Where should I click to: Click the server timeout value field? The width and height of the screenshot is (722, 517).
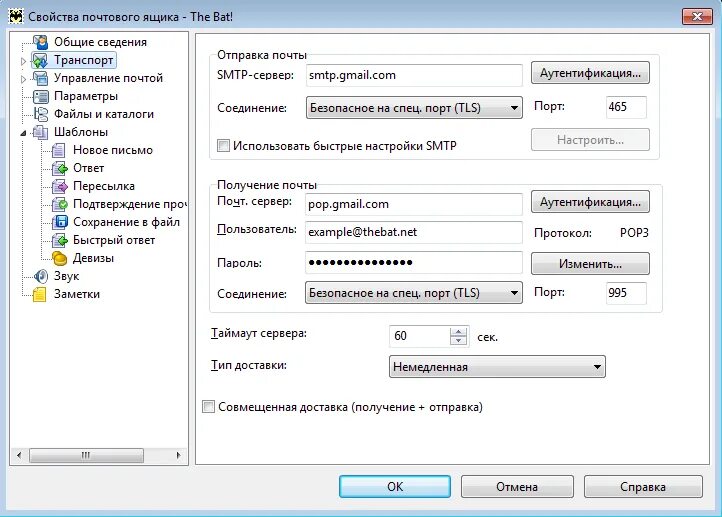coord(420,336)
